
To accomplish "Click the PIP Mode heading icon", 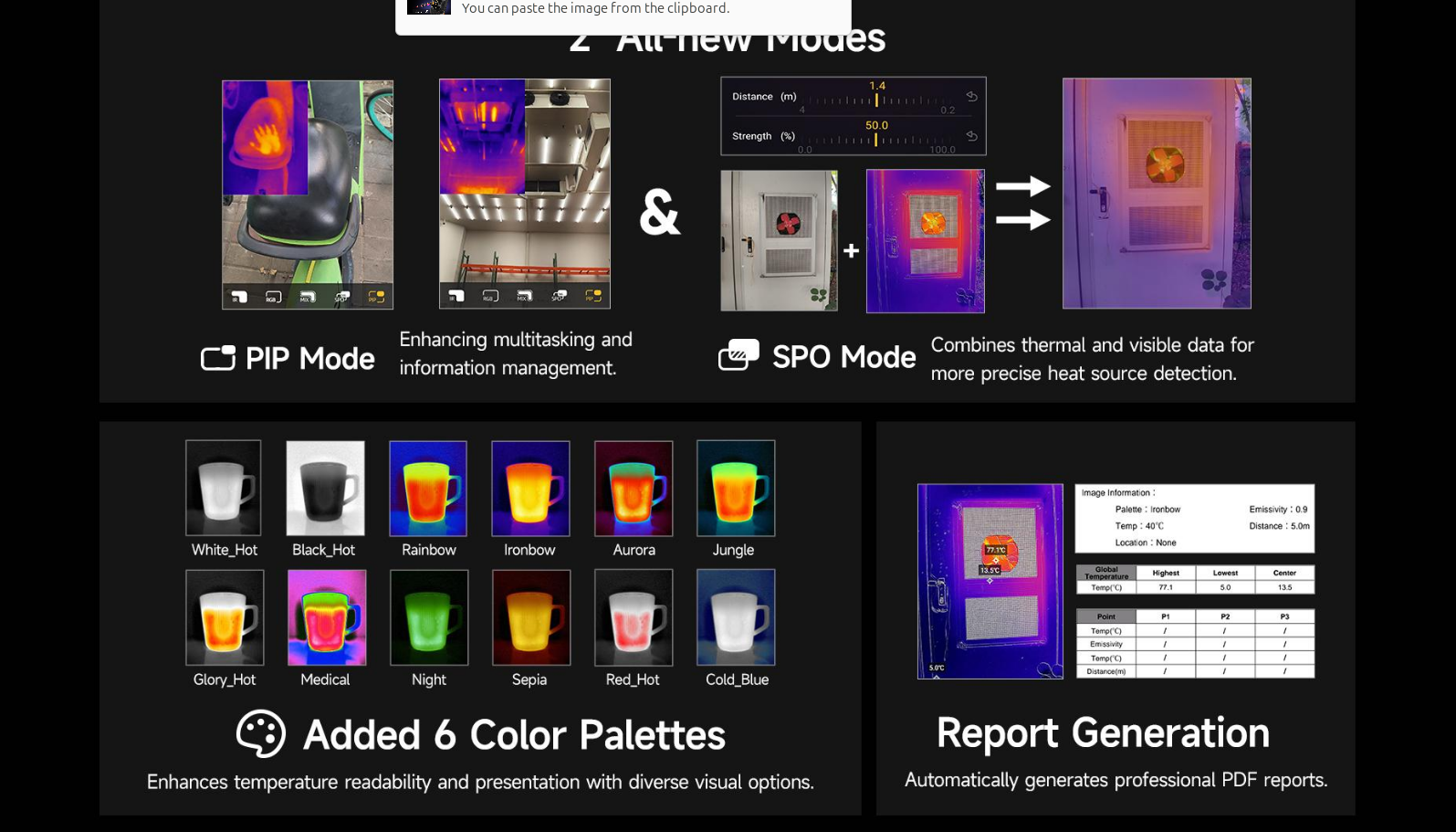I will (218, 358).
